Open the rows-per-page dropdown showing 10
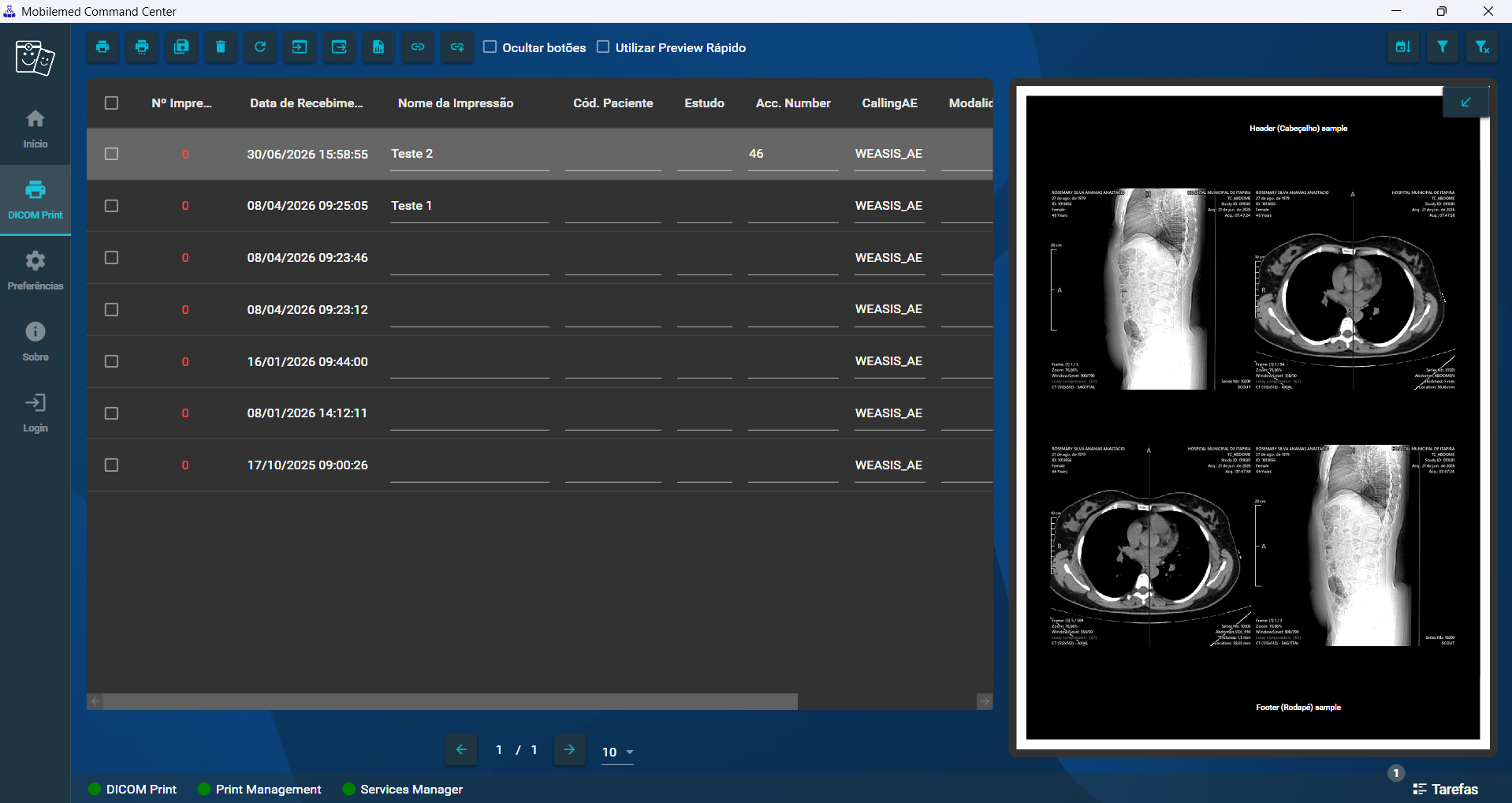This screenshot has height=803, width=1512. pos(617,752)
